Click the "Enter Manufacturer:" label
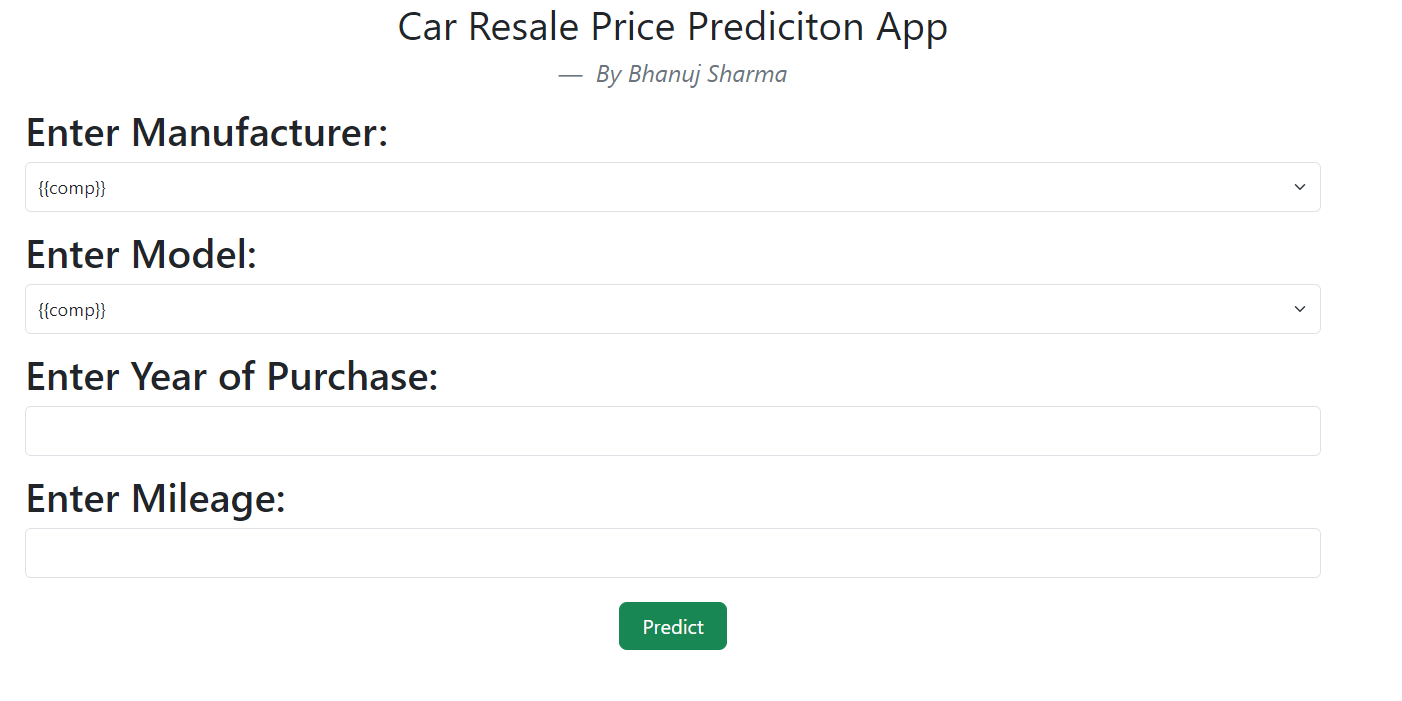The width and height of the screenshot is (1402, 701). tap(207, 132)
